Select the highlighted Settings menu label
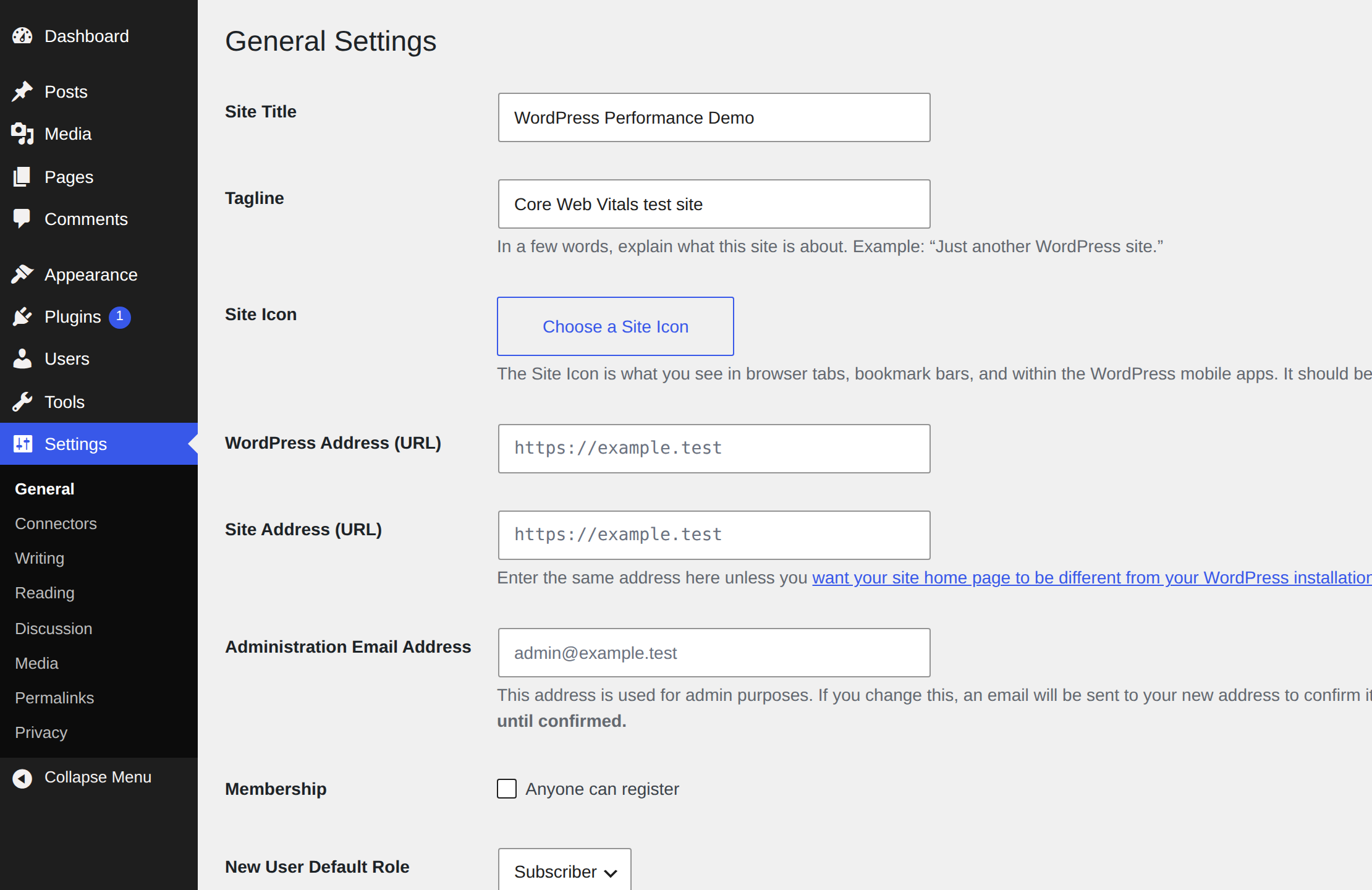 (x=75, y=444)
